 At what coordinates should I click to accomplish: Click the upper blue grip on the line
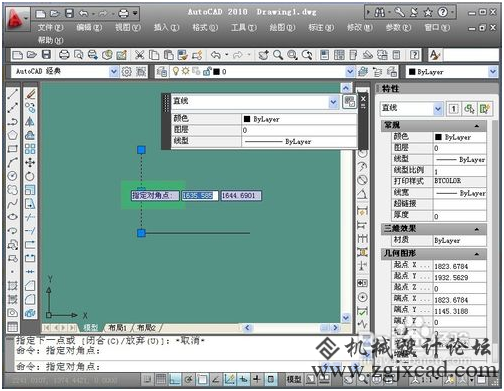point(141,150)
